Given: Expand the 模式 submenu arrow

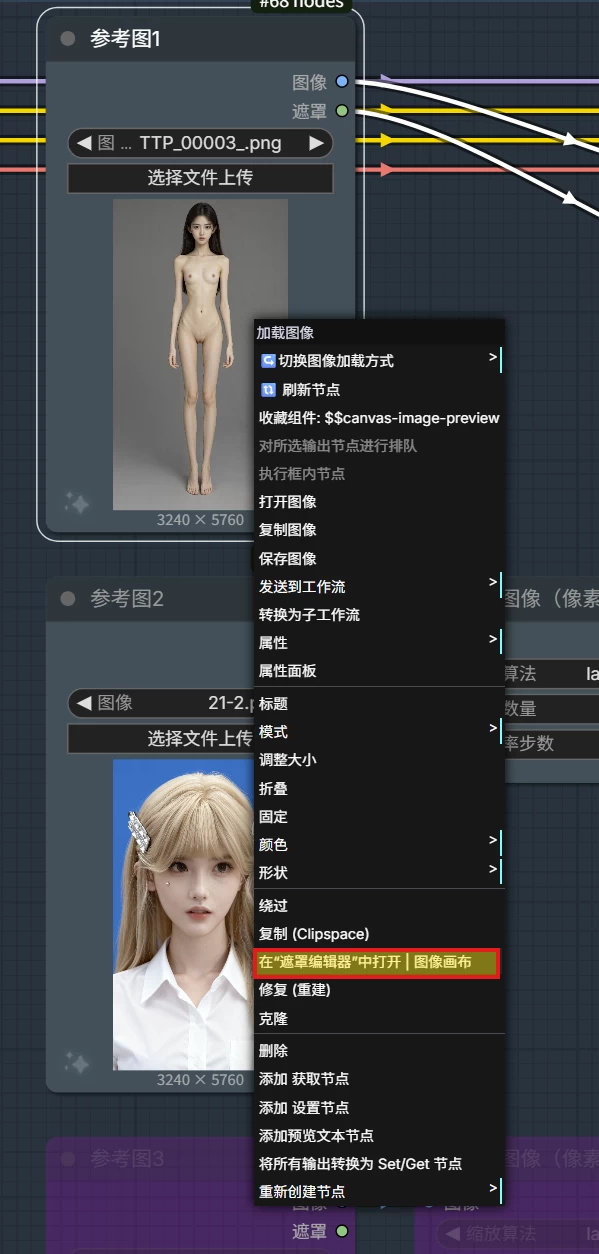Looking at the screenshot, I should 493,728.
